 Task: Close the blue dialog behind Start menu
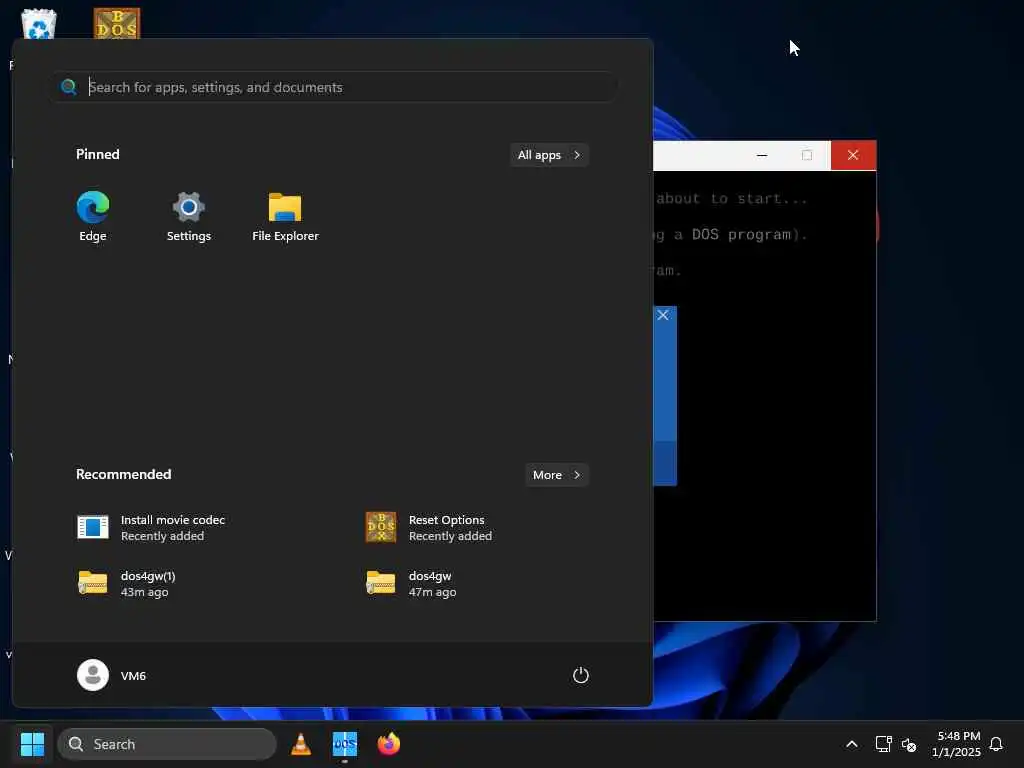pyautogui.click(x=663, y=315)
